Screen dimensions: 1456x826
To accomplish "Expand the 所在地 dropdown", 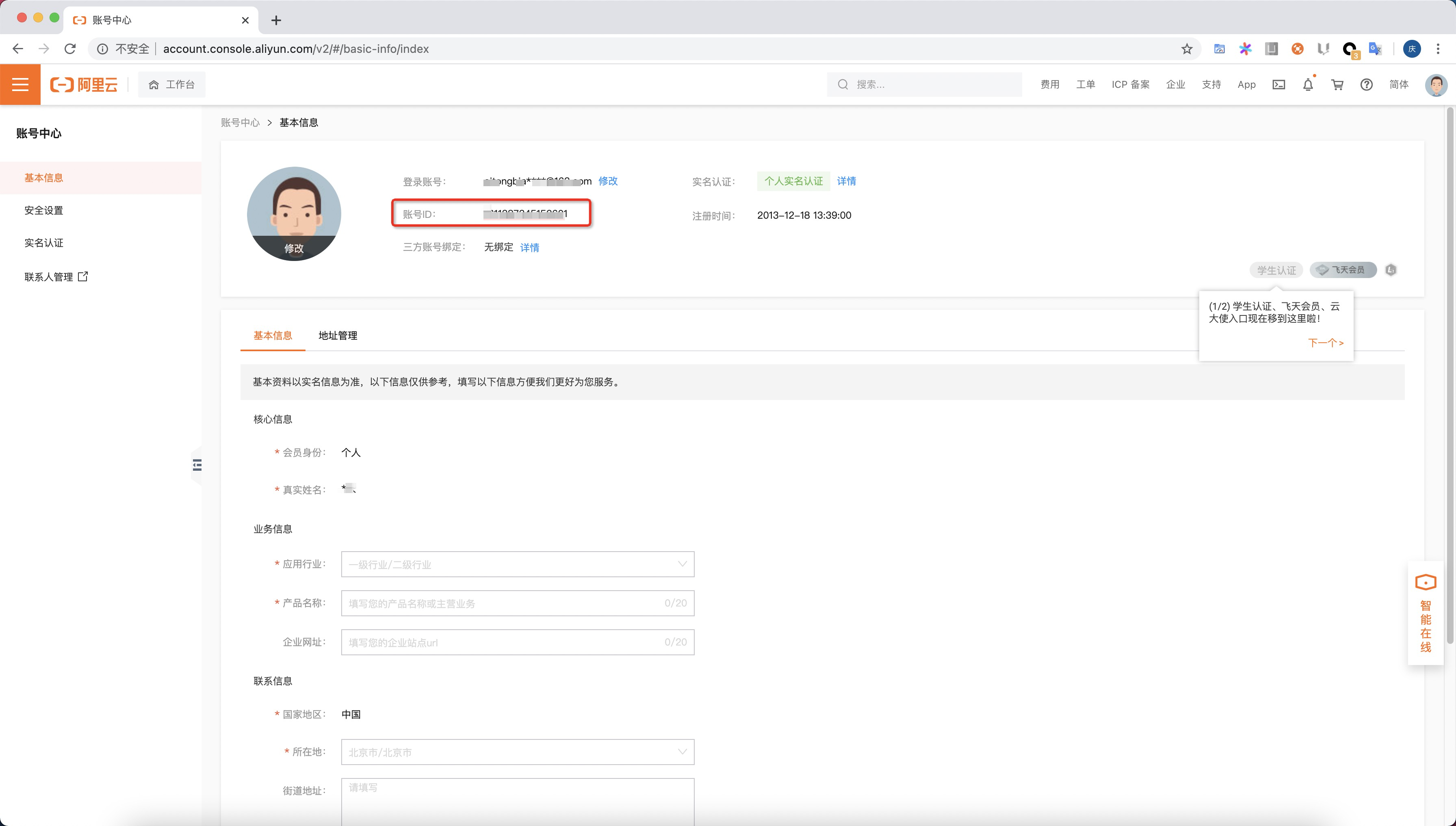I will point(518,752).
